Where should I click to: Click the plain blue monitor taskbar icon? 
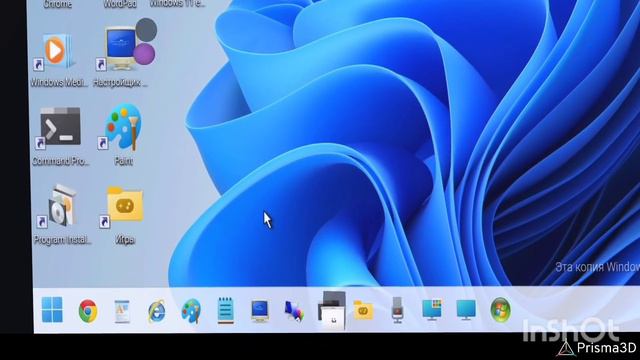point(466,310)
